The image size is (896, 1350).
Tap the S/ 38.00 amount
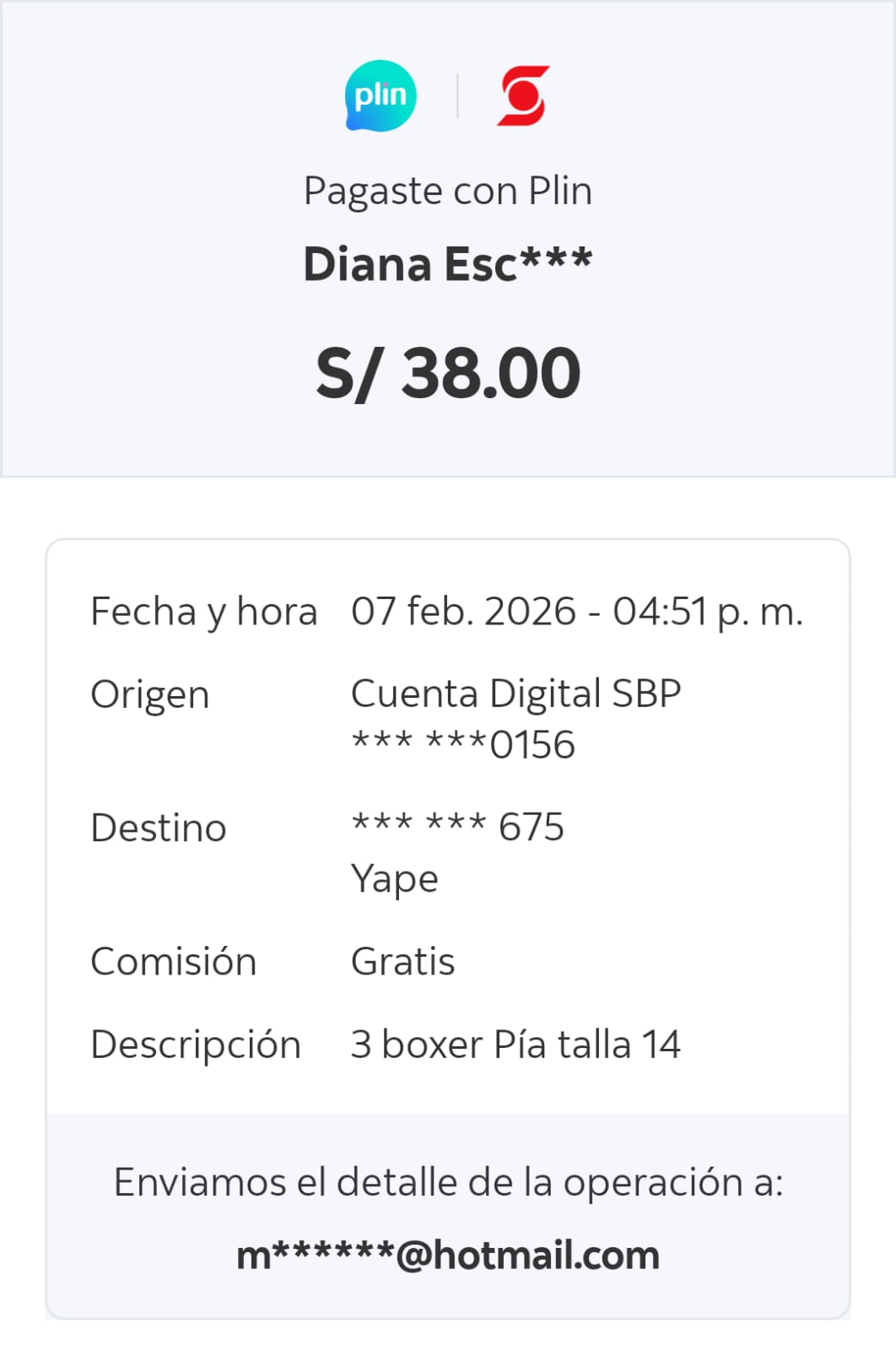tap(447, 373)
